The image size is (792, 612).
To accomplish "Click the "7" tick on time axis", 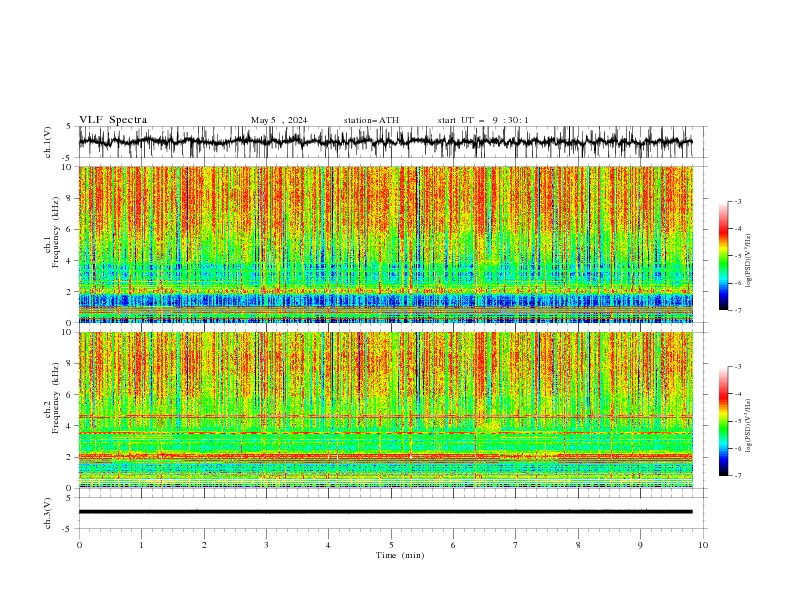I will [x=516, y=545].
